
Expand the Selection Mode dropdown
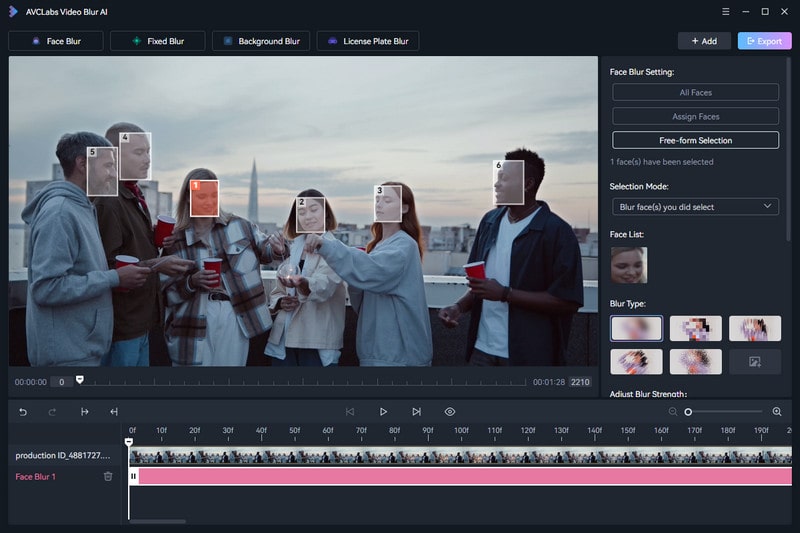[695, 206]
